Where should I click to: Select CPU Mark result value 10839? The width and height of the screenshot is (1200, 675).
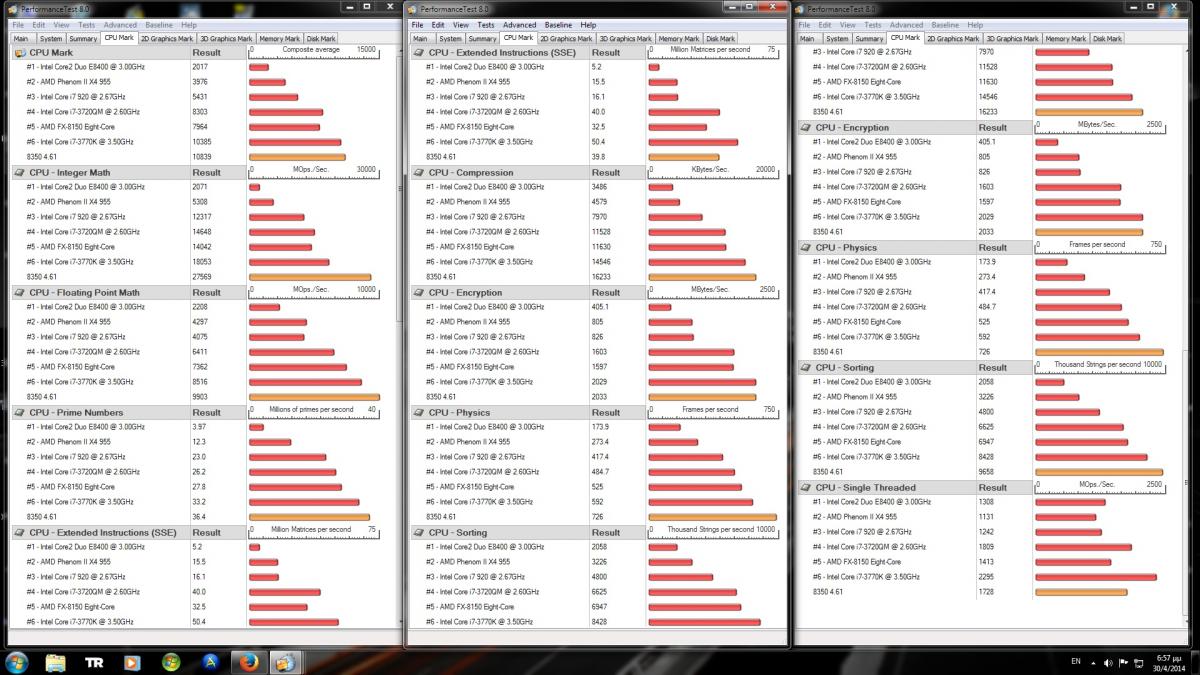click(x=202, y=157)
